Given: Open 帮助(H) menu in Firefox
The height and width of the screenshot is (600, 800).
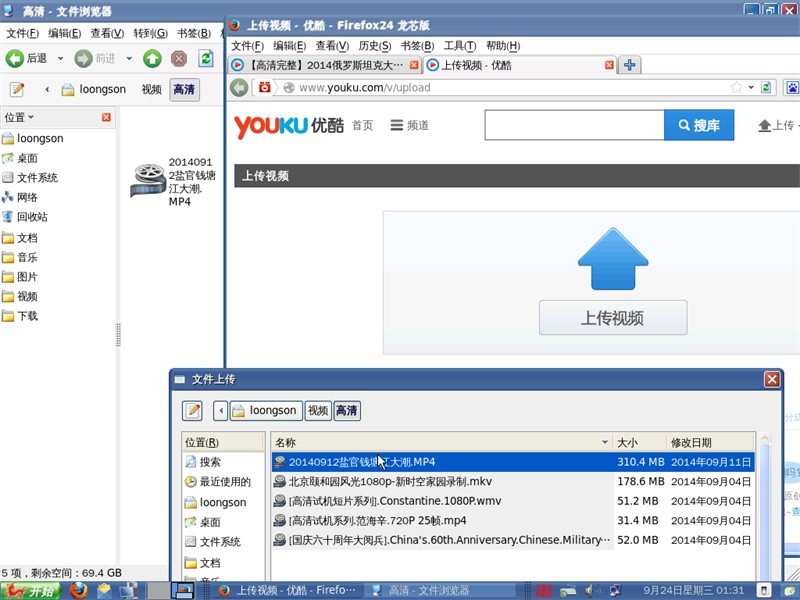Looking at the screenshot, I should click(503, 46).
